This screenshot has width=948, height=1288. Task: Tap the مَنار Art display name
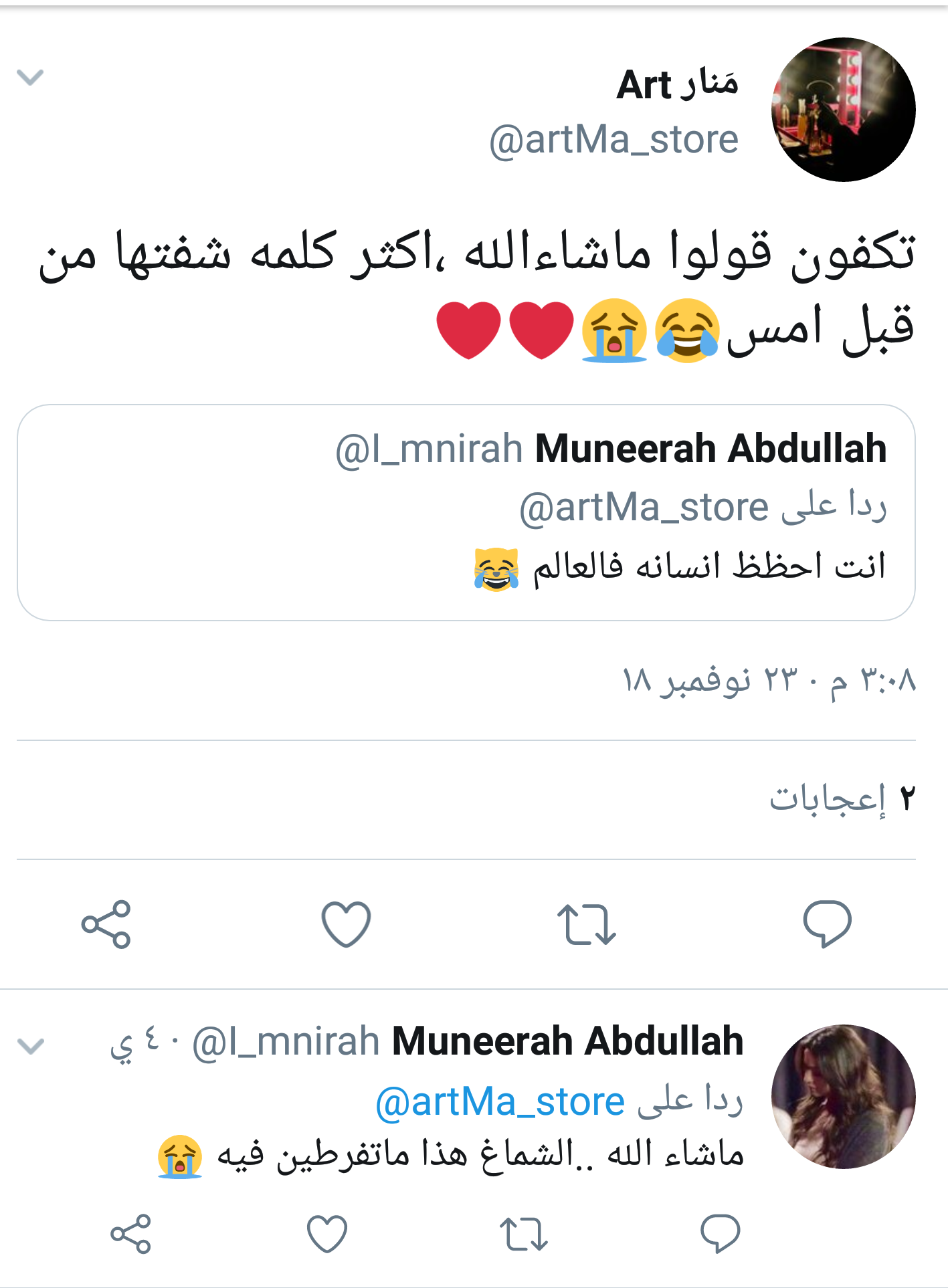(677, 84)
